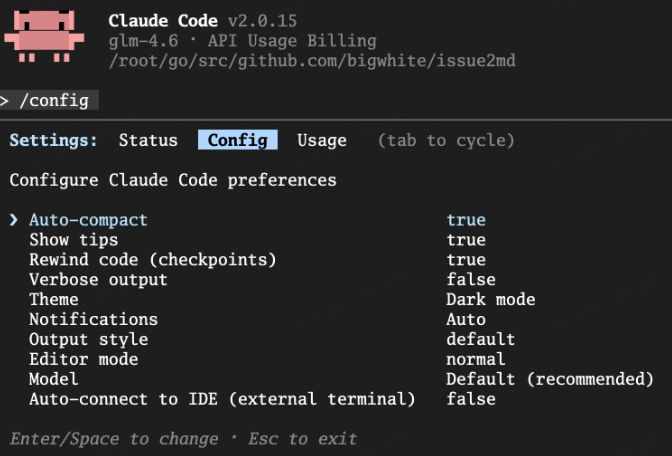672x456 pixels.
Task: Click the Show tips setting label
Action: pyautogui.click(x=73, y=240)
